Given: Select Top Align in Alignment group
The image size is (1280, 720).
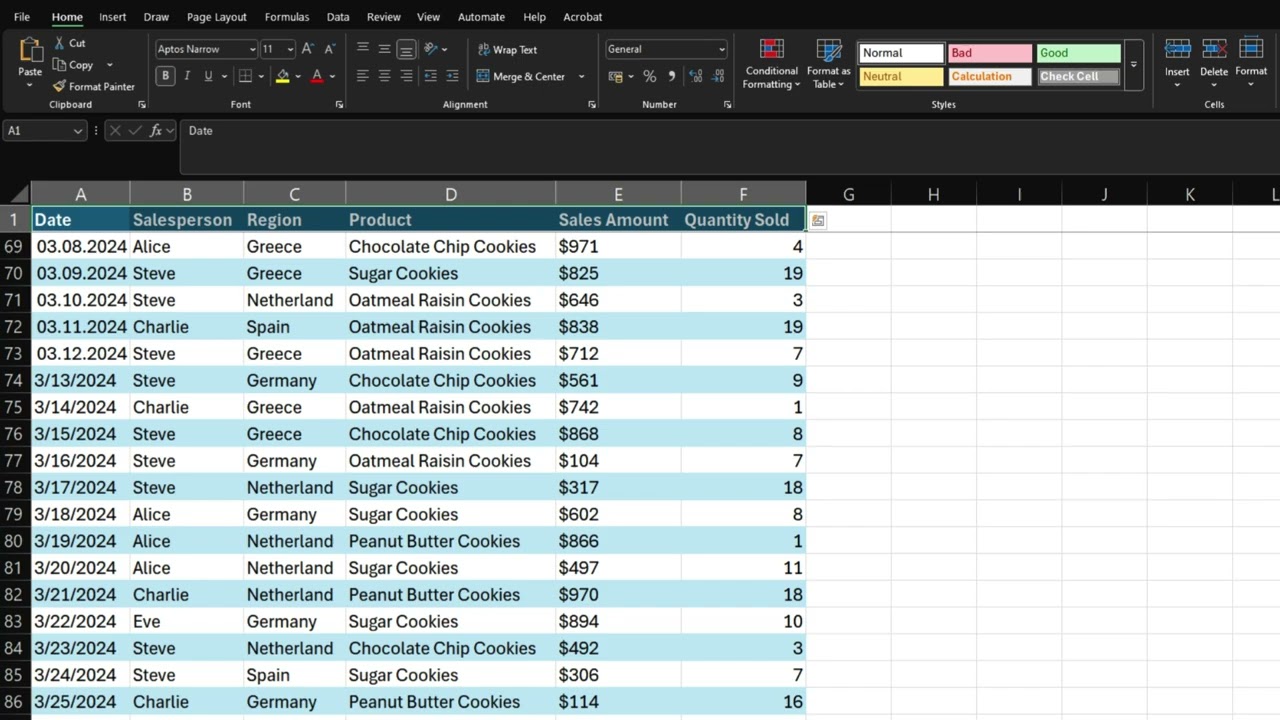Looking at the screenshot, I should tap(362, 49).
